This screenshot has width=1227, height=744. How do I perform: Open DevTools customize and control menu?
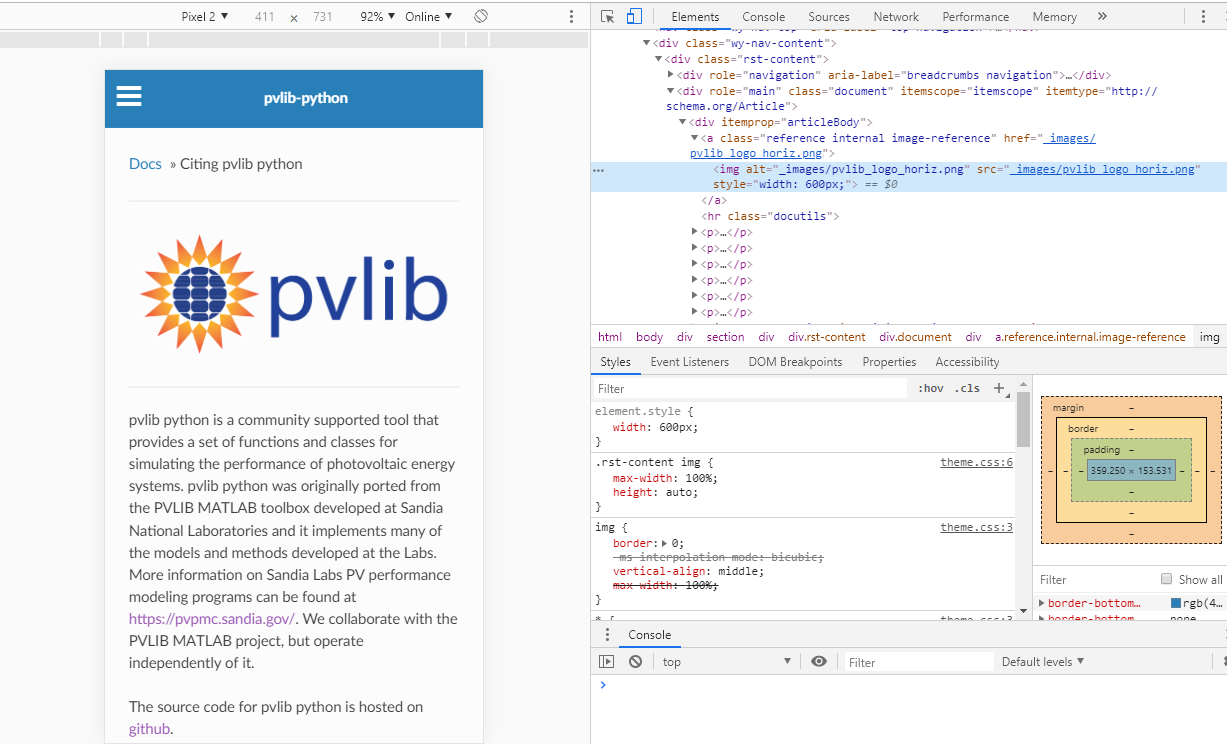pyautogui.click(x=1203, y=16)
